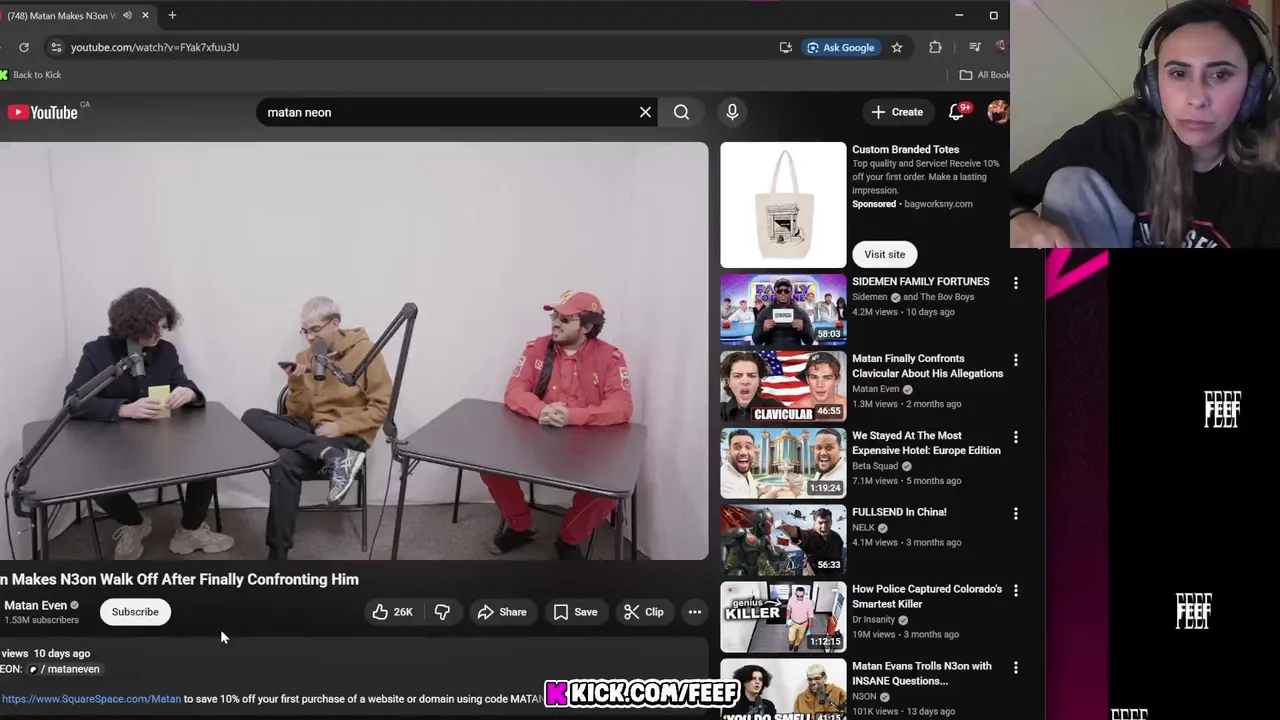Open media controls icon in Chrome toolbar
Image resolution: width=1280 pixels, height=720 pixels.
(975, 47)
